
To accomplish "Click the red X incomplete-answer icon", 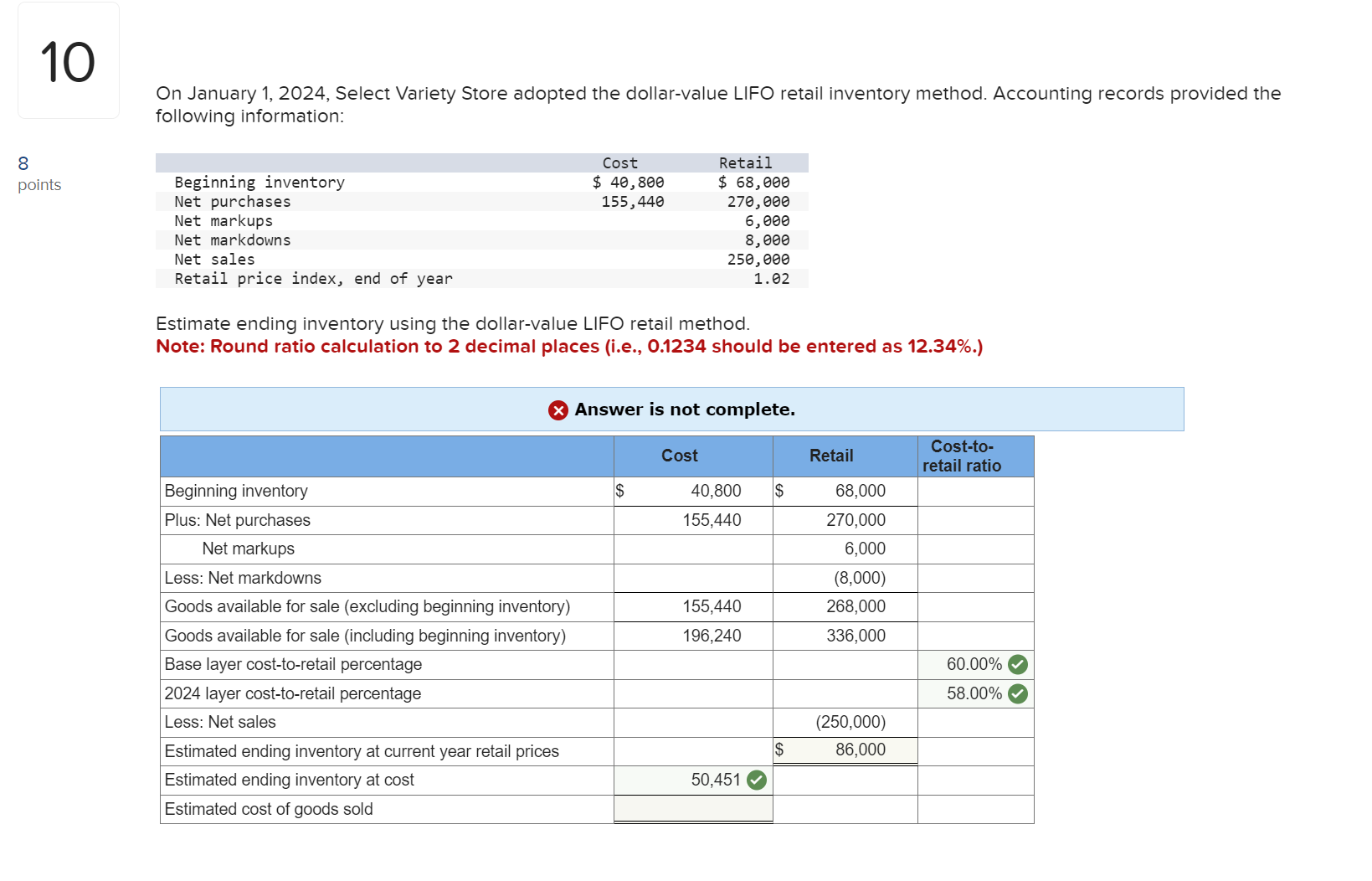I will [558, 410].
